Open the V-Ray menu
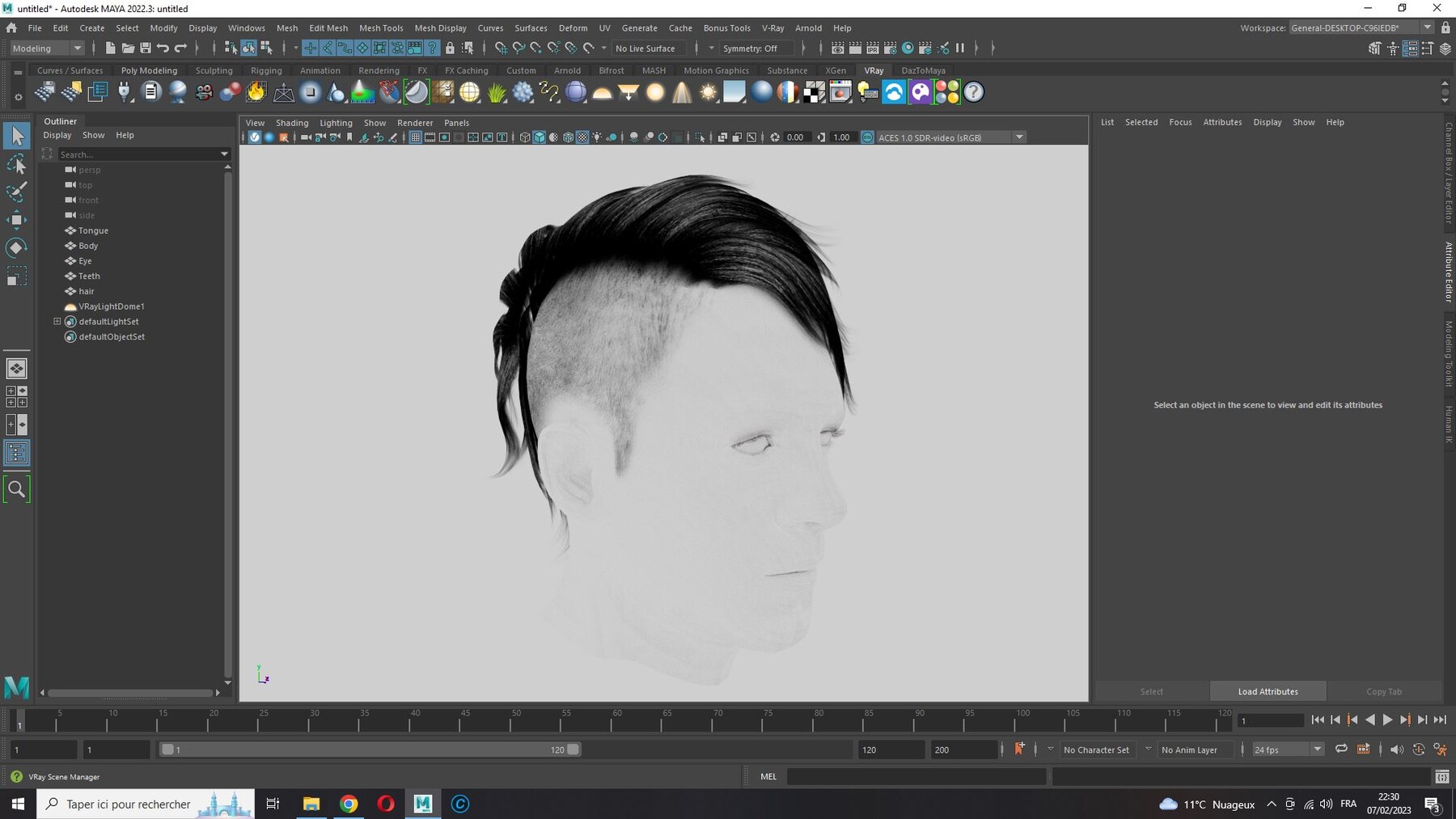The image size is (1456, 819). pyautogui.click(x=772, y=27)
